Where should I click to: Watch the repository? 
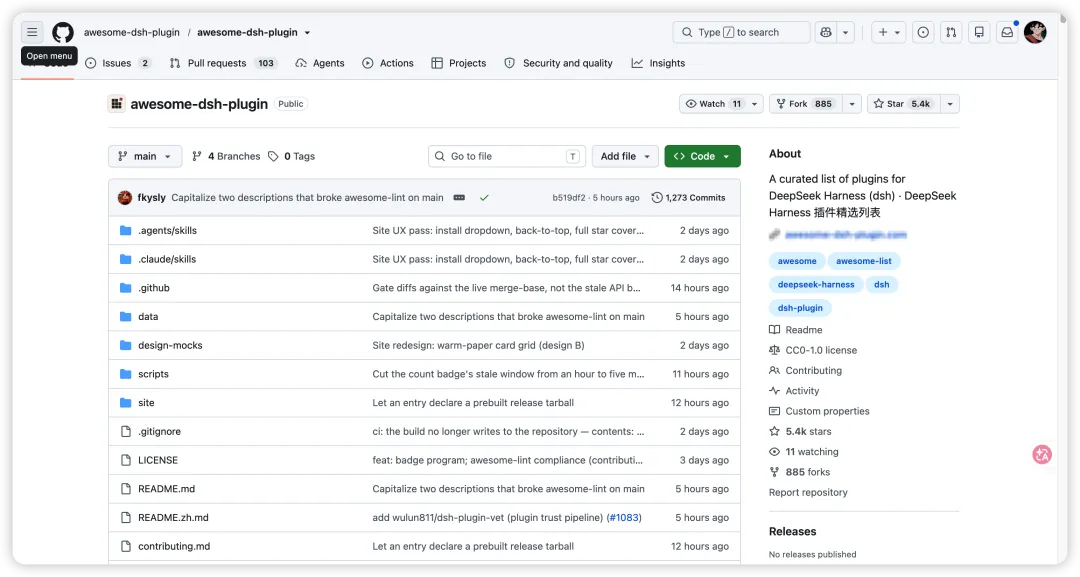point(713,104)
